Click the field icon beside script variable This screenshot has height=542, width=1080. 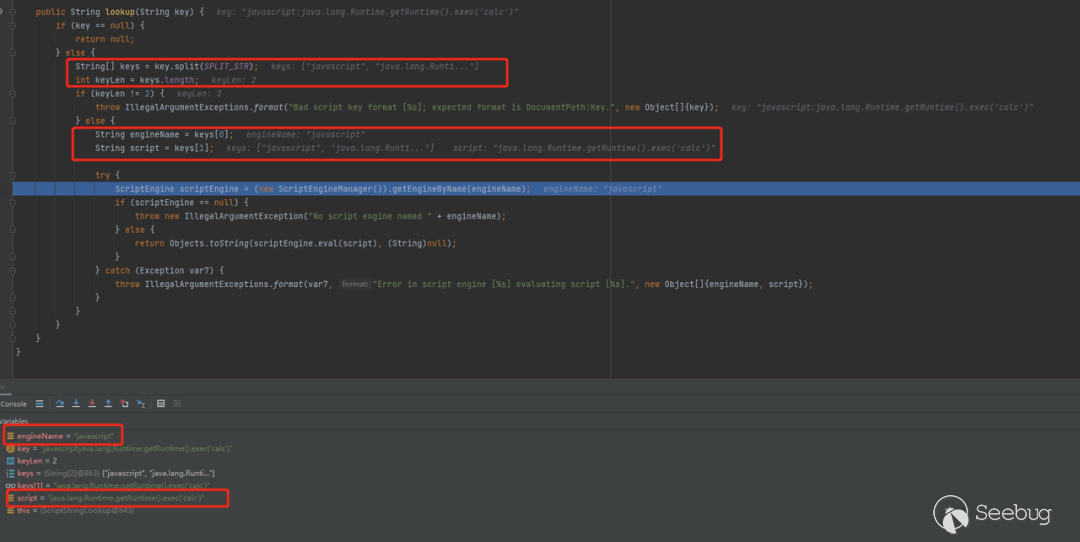click(10, 498)
